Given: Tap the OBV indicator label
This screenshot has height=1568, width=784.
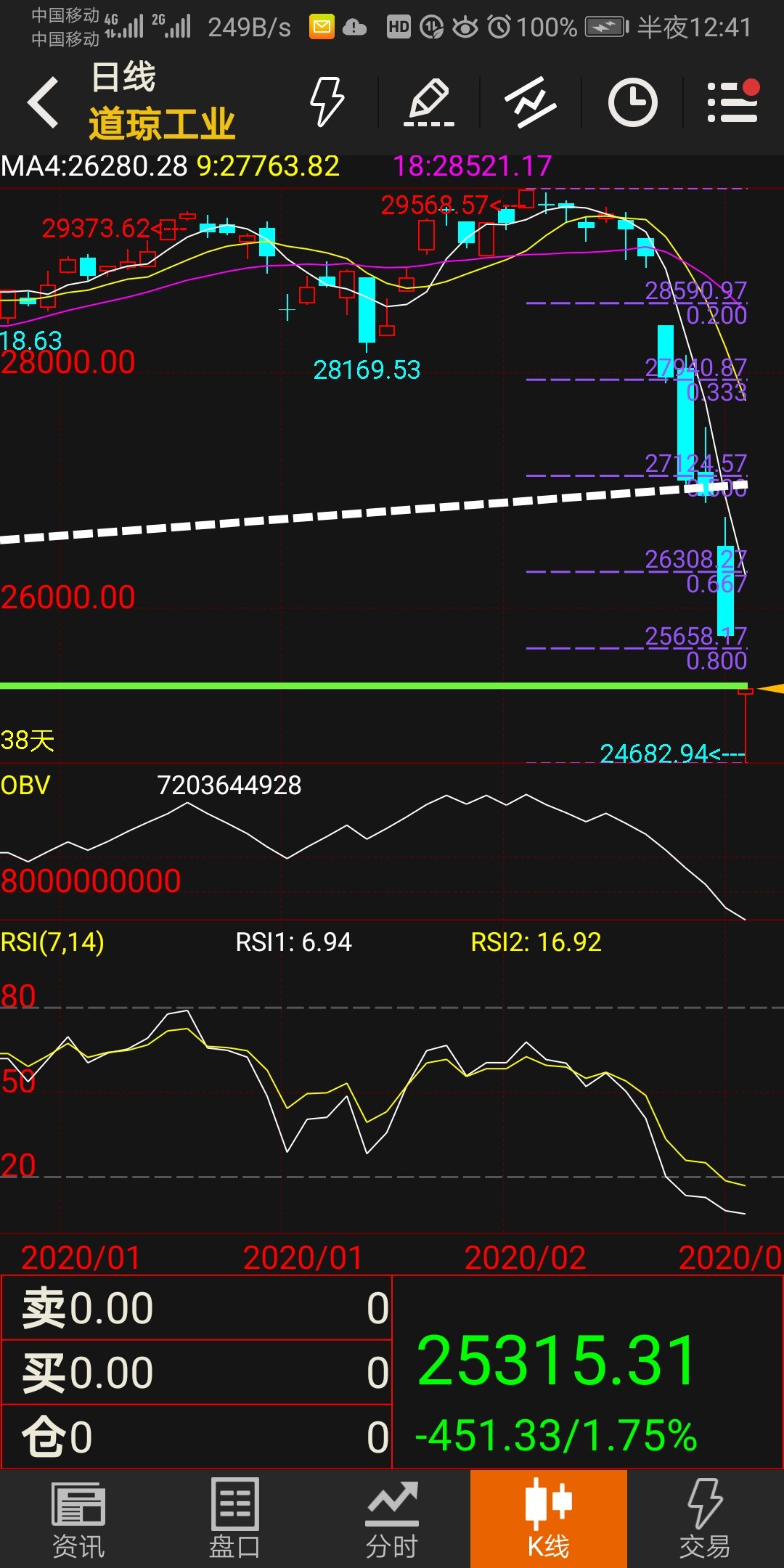Looking at the screenshot, I should 25,785.
